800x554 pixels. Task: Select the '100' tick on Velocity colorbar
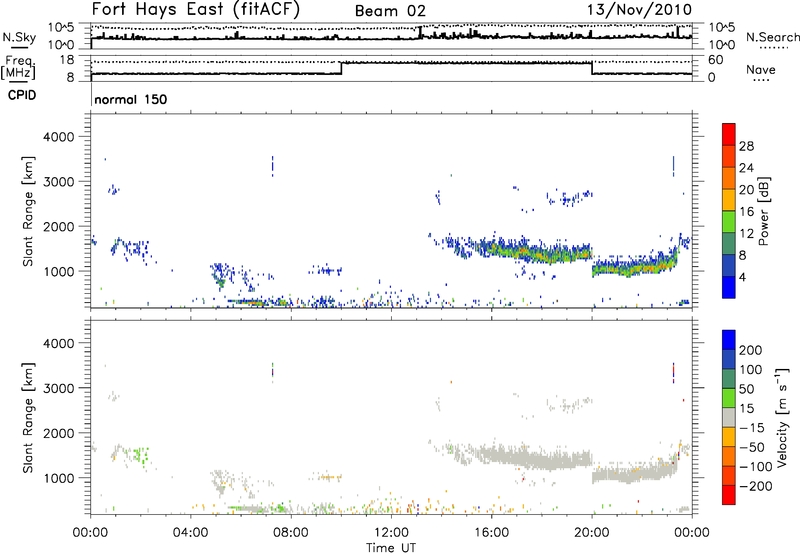click(751, 369)
